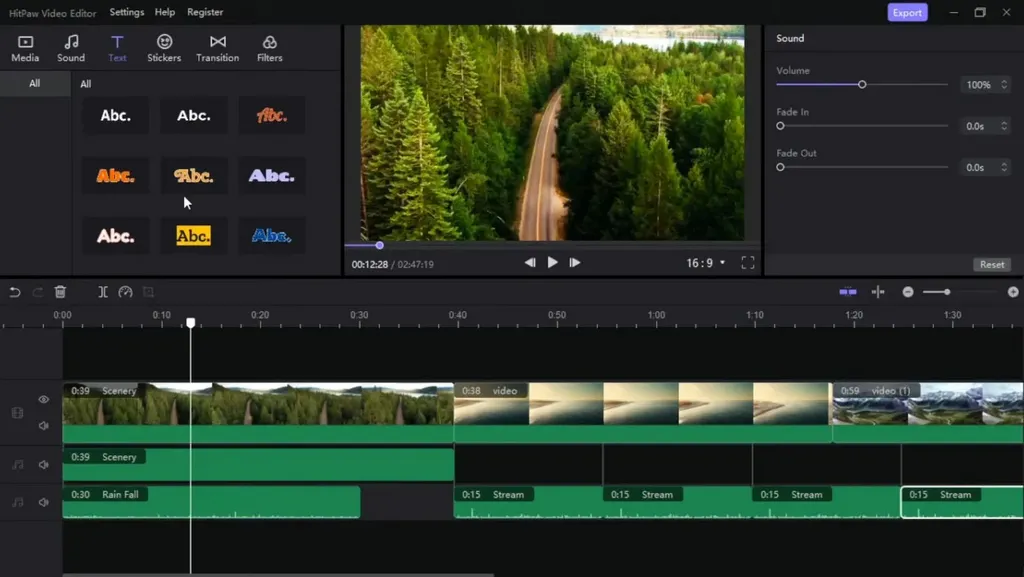Screen dimensions: 1024x577
Task: Click the Fade In 0.0s stepper arrows
Action: point(1004,126)
